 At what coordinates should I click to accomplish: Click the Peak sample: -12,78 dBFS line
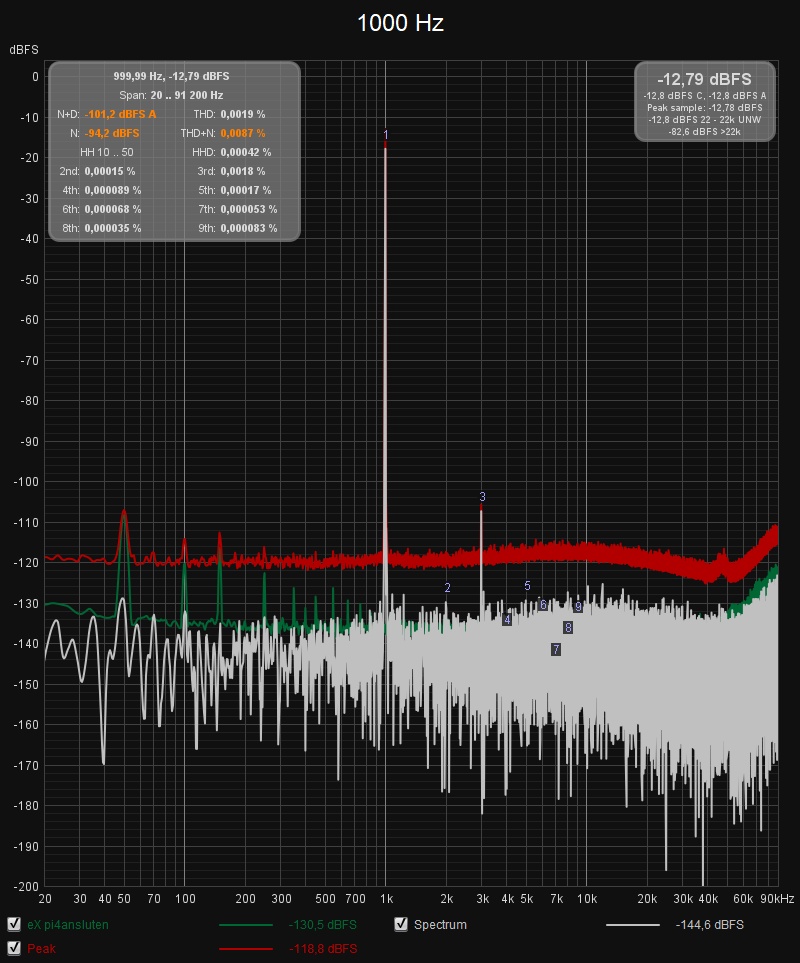(705, 107)
